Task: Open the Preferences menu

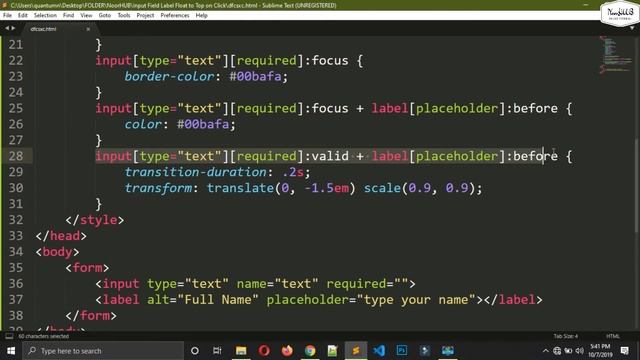Action: (x=175, y=16)
